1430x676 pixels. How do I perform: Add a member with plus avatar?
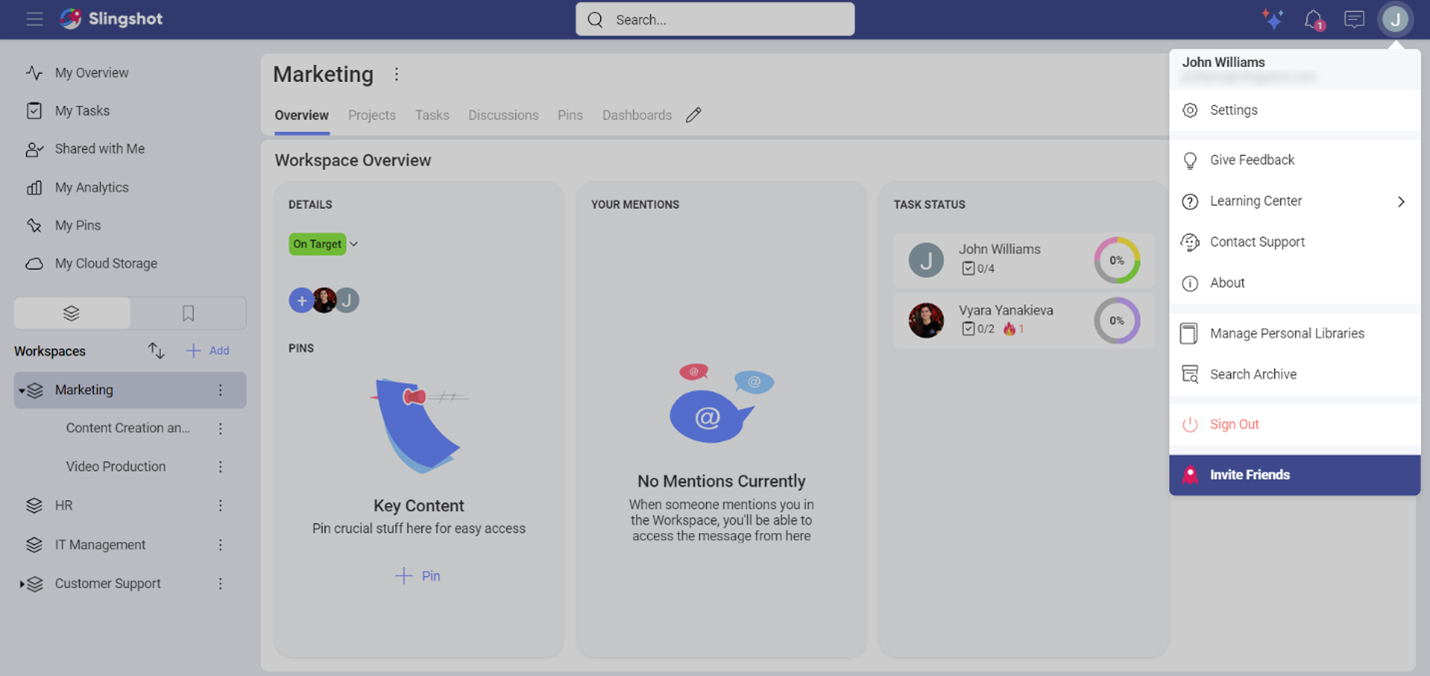301,300
